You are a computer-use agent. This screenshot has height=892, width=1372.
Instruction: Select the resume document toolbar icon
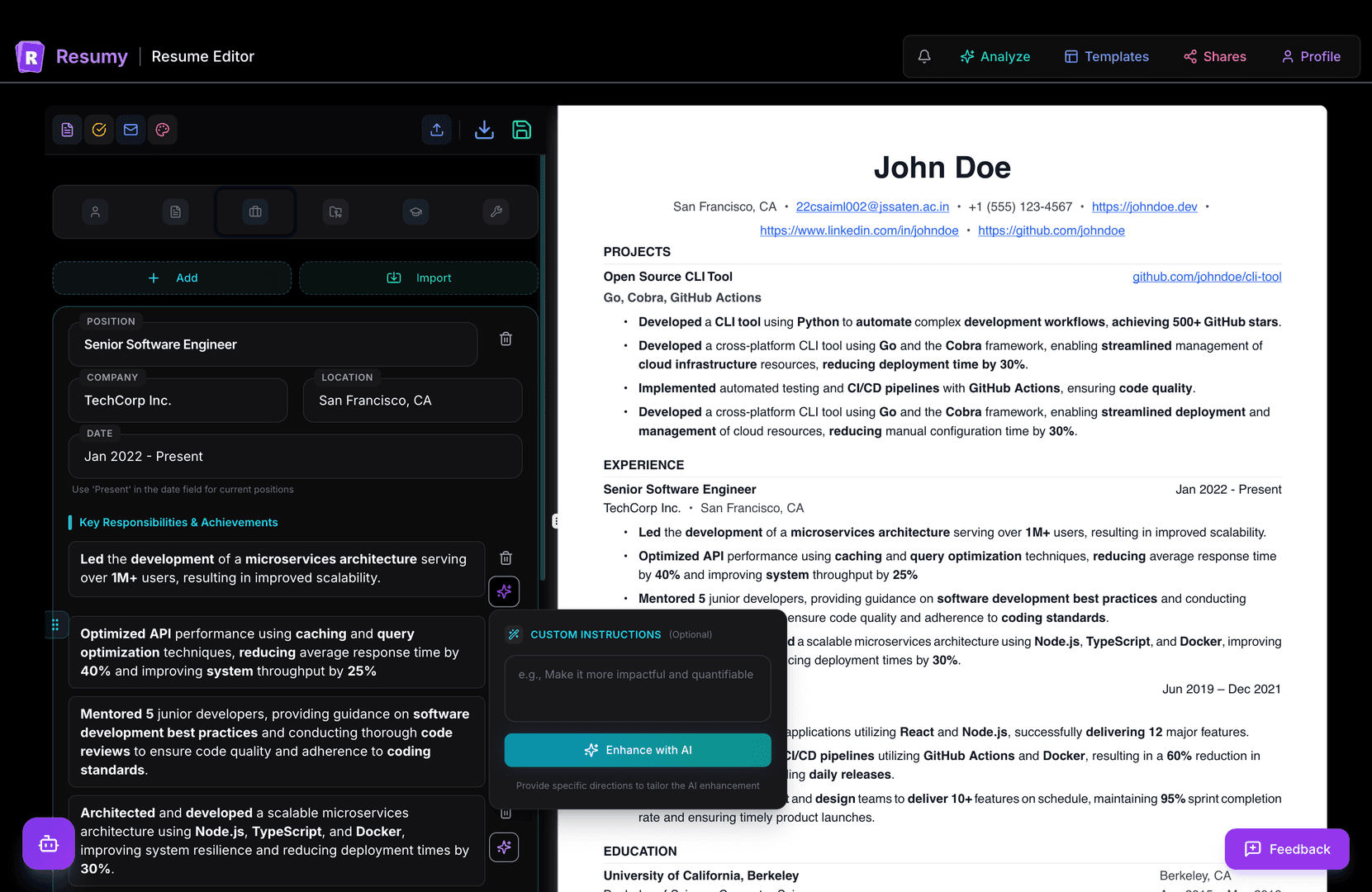point(68,130)
